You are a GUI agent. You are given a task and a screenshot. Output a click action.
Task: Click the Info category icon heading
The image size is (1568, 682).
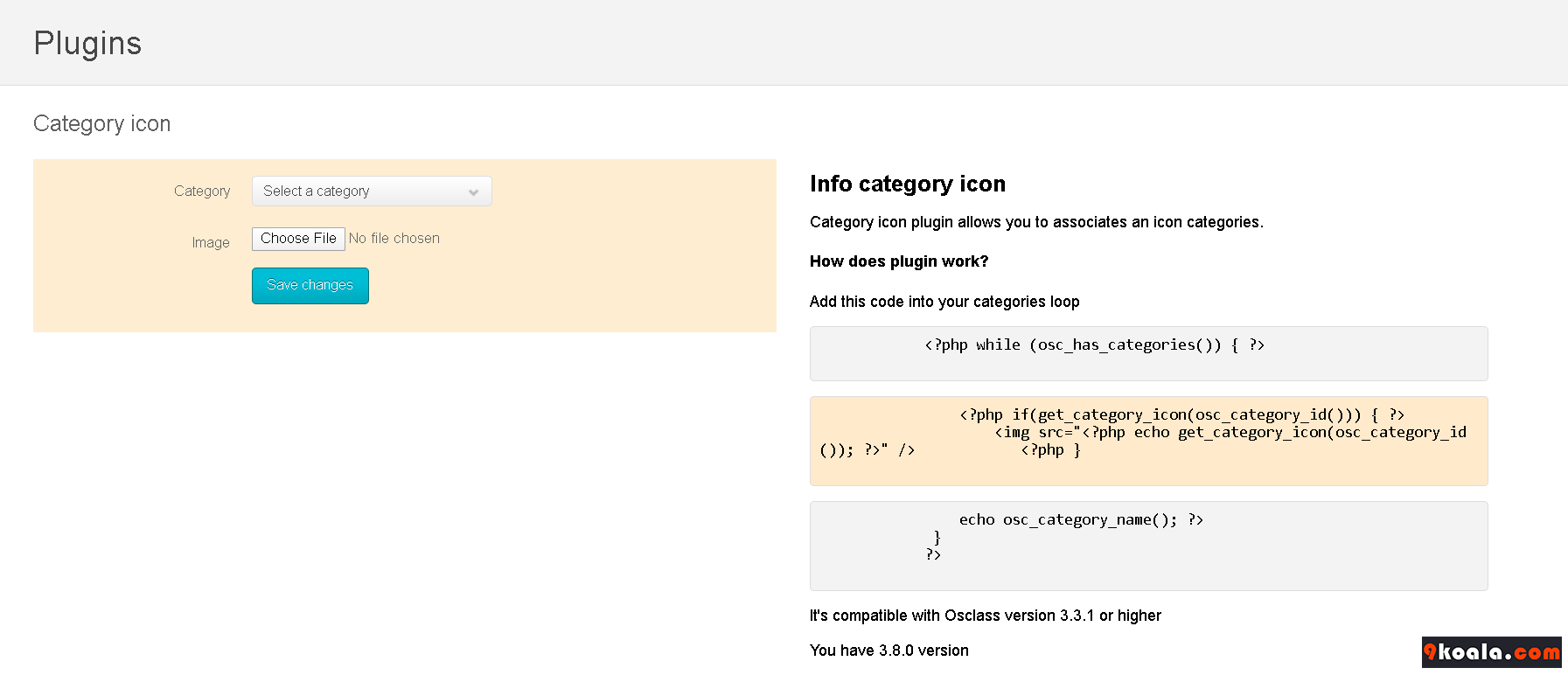tap(907, 184)
